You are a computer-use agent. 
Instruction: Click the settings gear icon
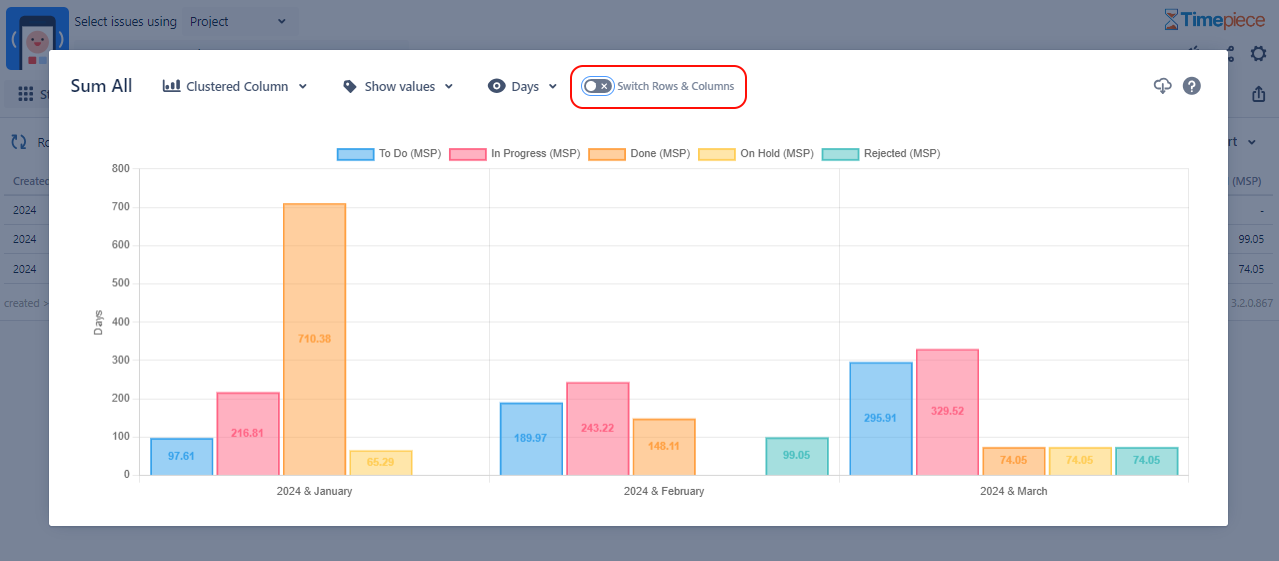(1258, 54)
